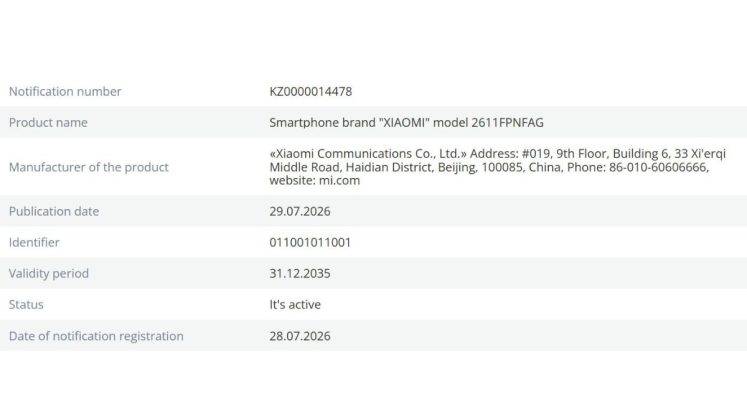
Task: Click the 31.12.2035 validity date
Action: (x=300, y=273)
